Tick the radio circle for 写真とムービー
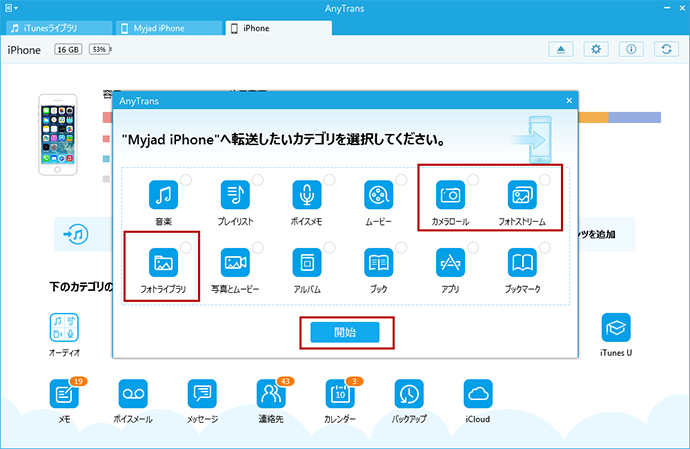690x449 pixels. click(258, 248)
